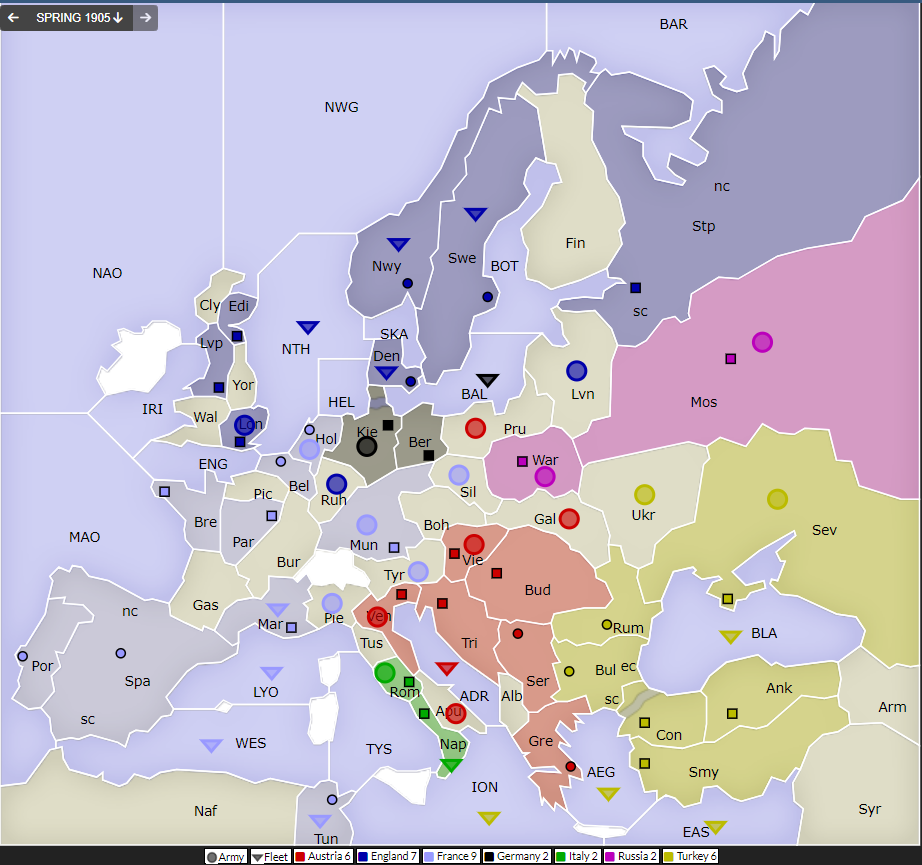Select the Austrian army in Pru
Screen dimensions: 922x865
475,429
